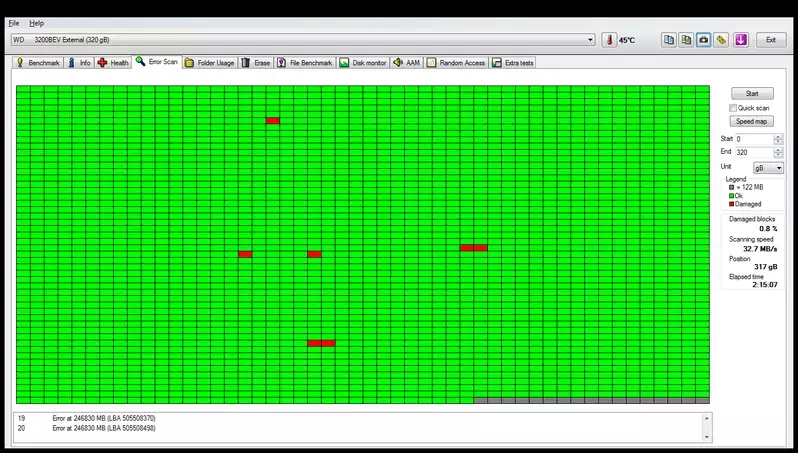This screenshot has width=798, height=453.
Task: Click the green copy screenshot to clipboard icon
Action: (686, 40)
